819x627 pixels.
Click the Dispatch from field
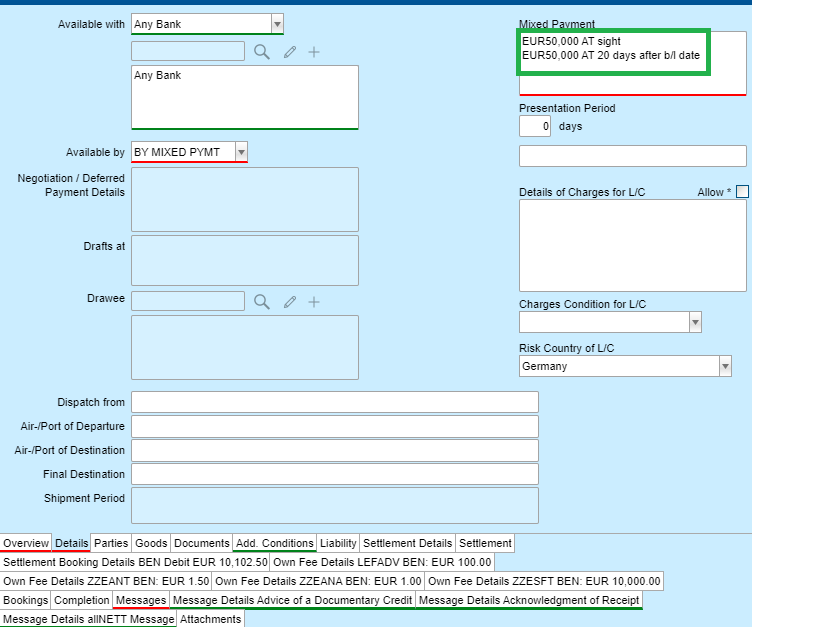point(335,402)
